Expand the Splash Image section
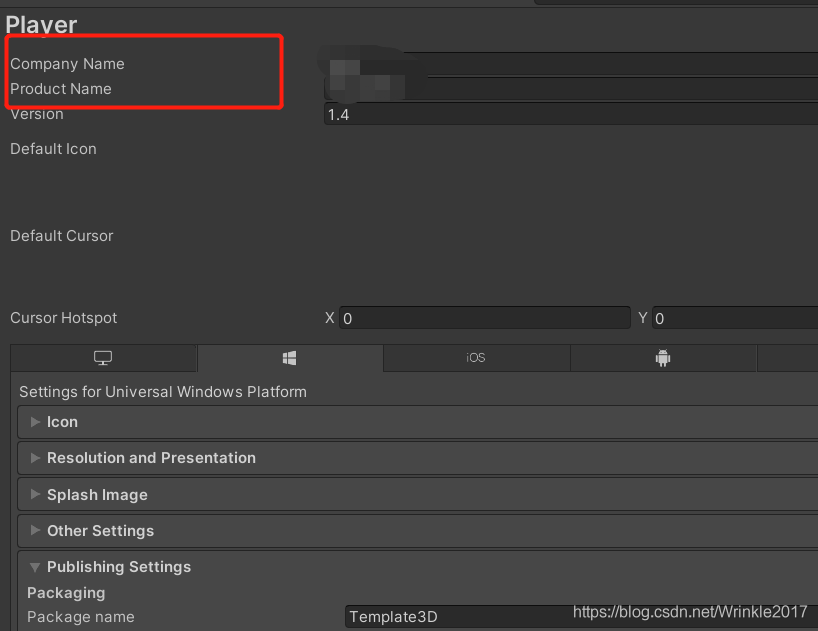 pos(417,494)
